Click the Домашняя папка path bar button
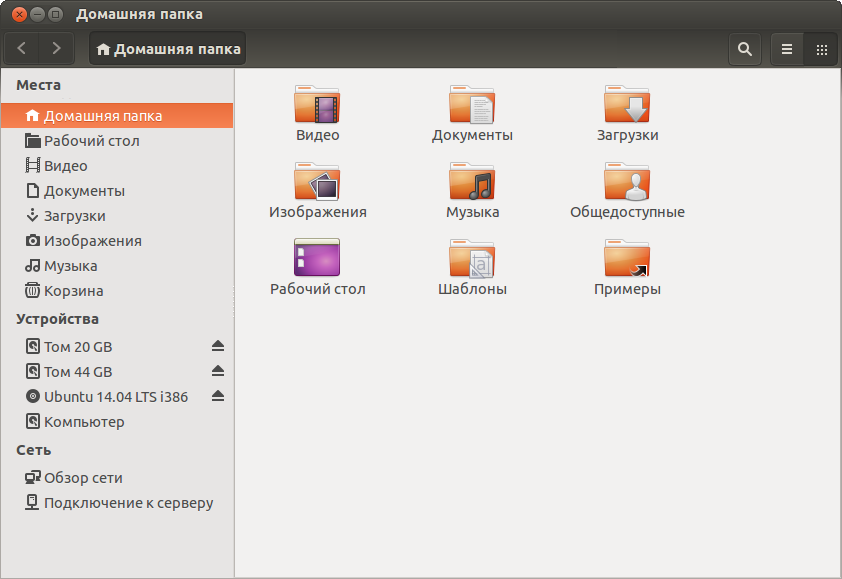The width and height of the screenshot is (842, 579). tap(168, 49)
